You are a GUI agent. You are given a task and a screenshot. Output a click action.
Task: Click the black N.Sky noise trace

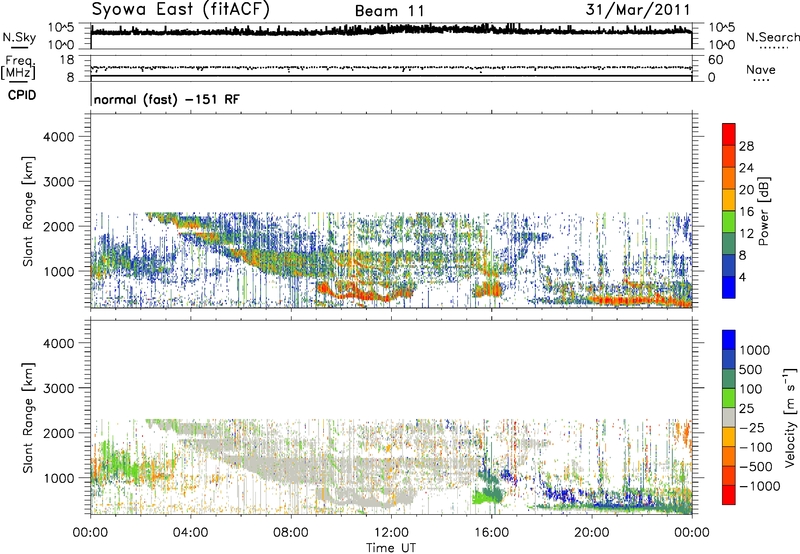pos(391,31)
